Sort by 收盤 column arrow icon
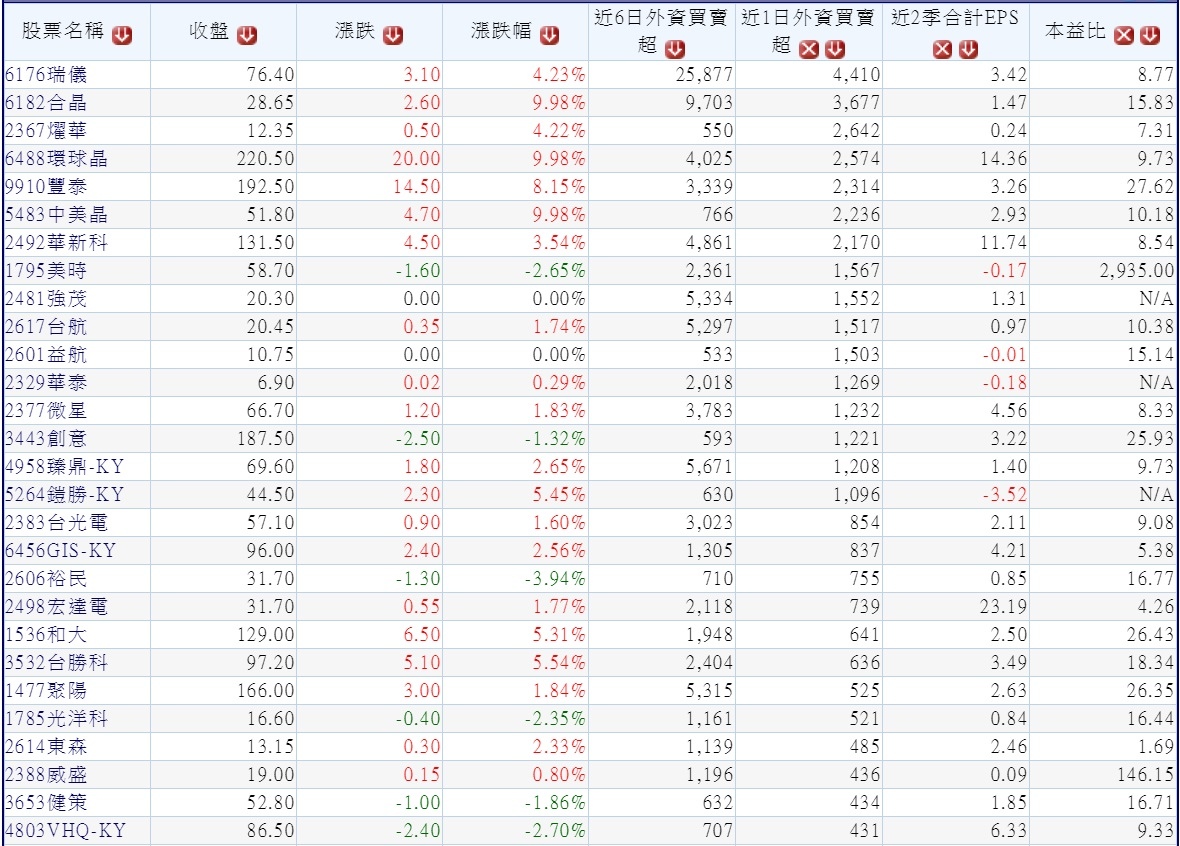Image resolution: width=1180 pixels, height=846 pixels. tap(247, 35)
